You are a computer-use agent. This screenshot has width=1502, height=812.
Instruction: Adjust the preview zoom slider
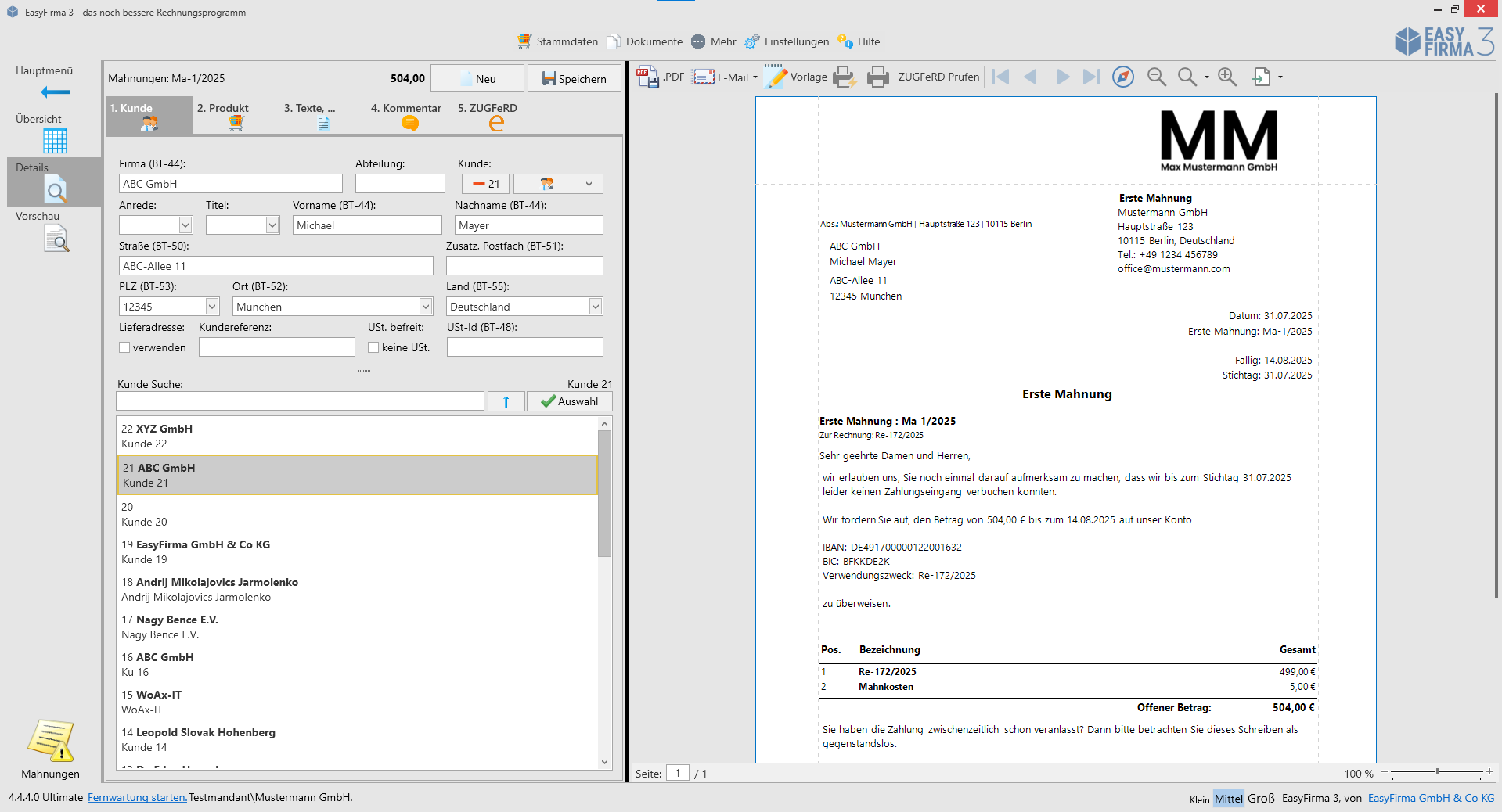1436,772
